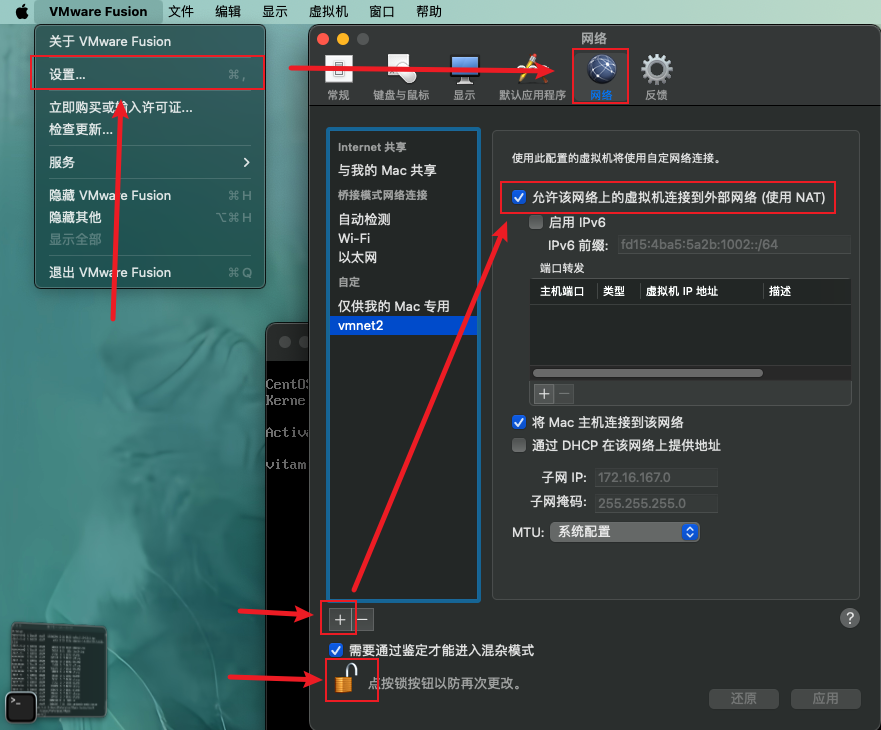Remove the selected network with minus button
881x730 pixels.
[x=363, y=620]
